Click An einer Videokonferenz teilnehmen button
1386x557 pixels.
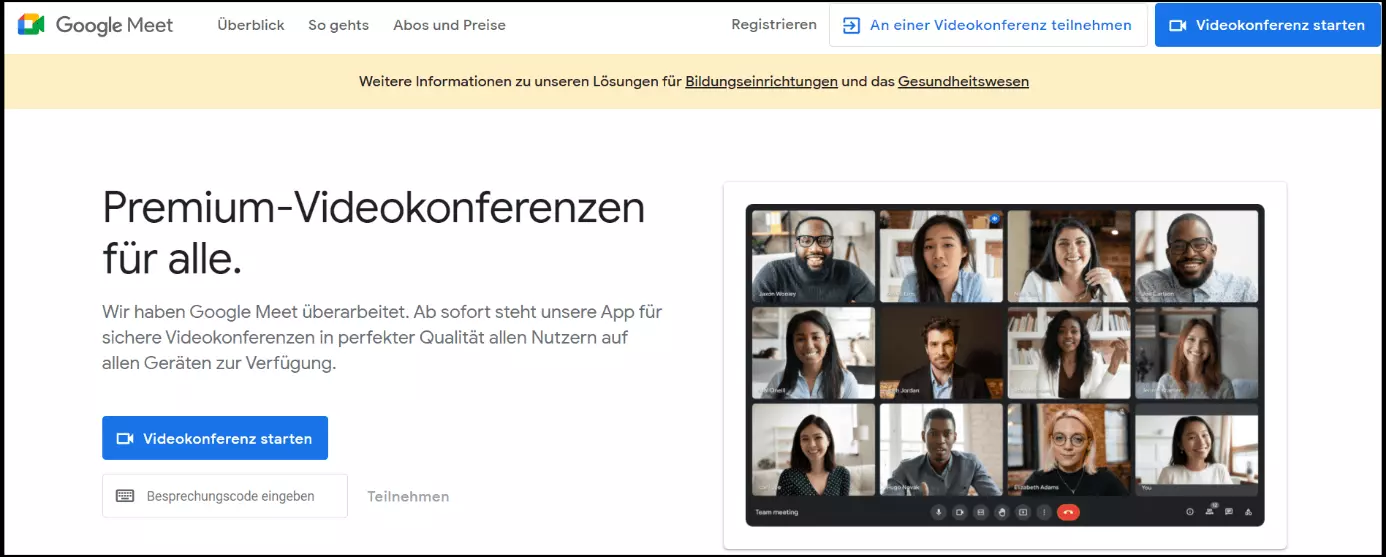tap(987, 25)
